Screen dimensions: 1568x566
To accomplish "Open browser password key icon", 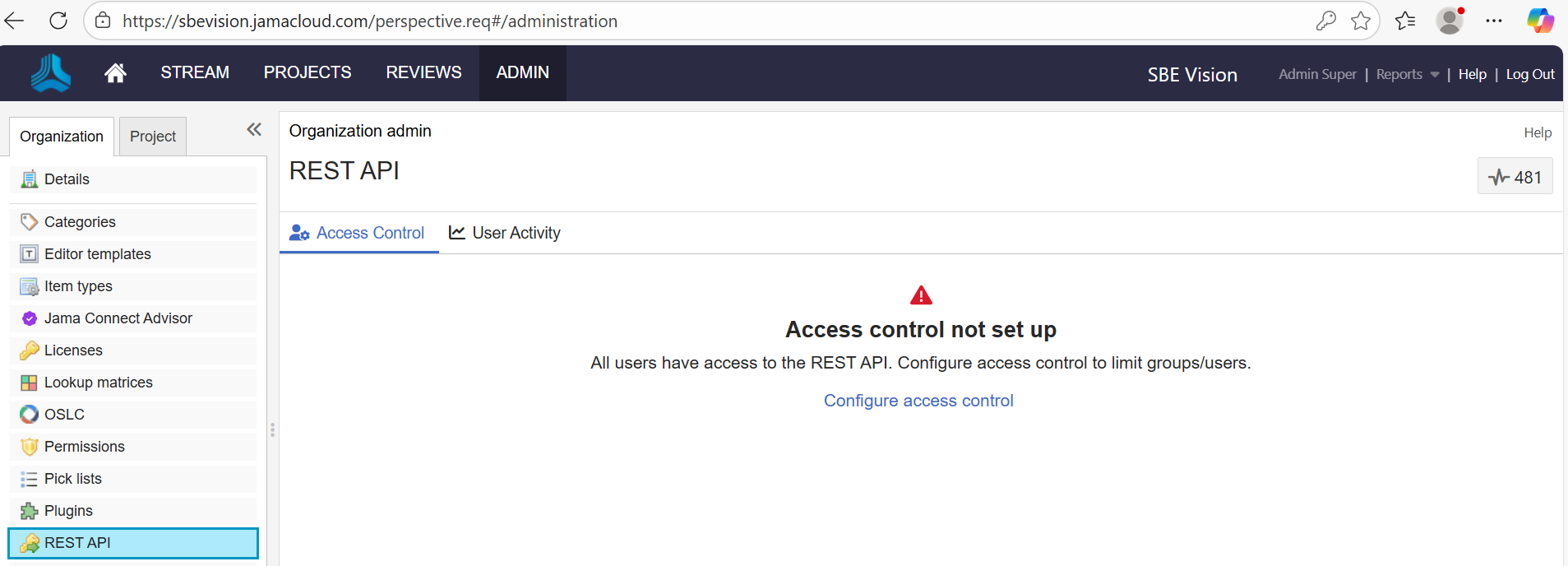I will 1325,21.
